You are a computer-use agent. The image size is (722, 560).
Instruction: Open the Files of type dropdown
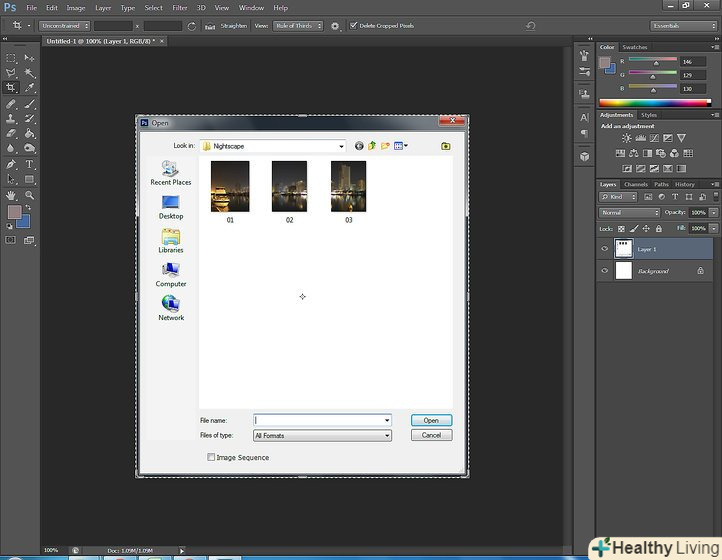tap(387, 436)
